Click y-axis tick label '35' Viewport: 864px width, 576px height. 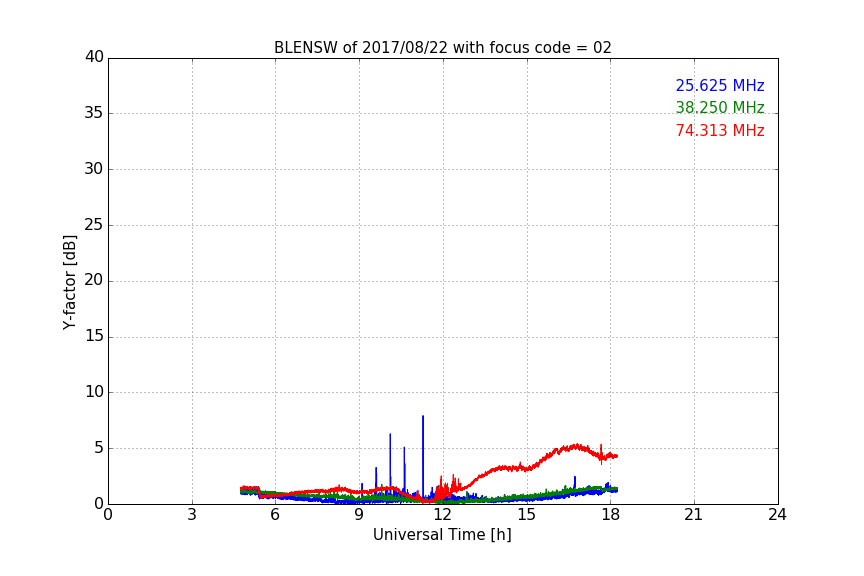click(94, 113)
